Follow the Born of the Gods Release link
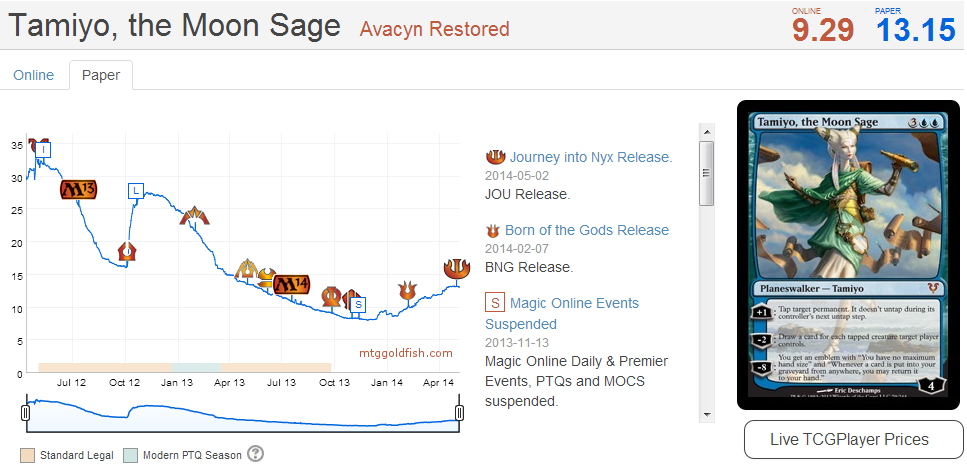967x476 pixels. coord(586,230)
